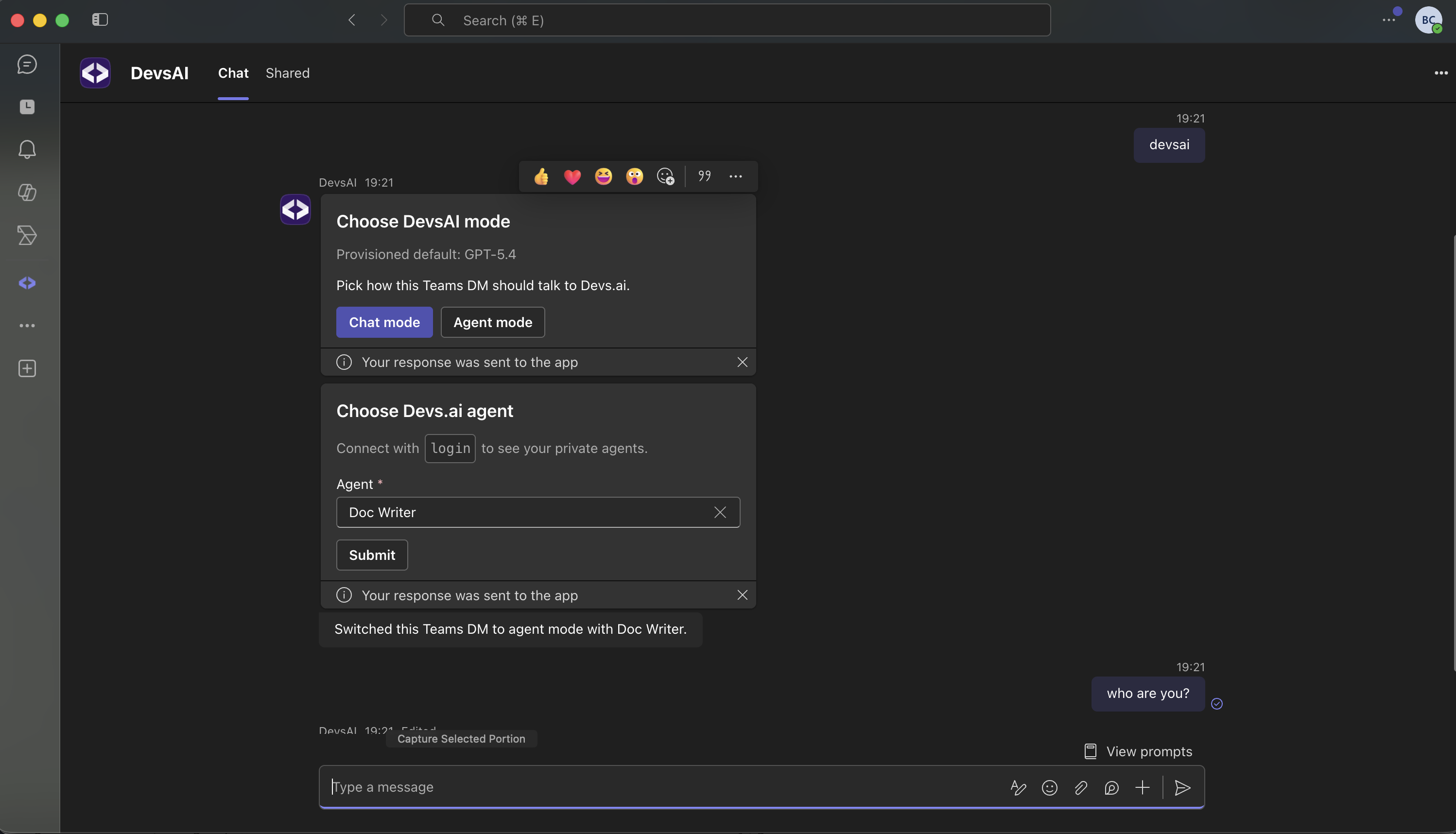Viewport: 1456px width, 834px height.
Task: Open more reactions picker
Action: pyautogui.click(x=666, y=176)
